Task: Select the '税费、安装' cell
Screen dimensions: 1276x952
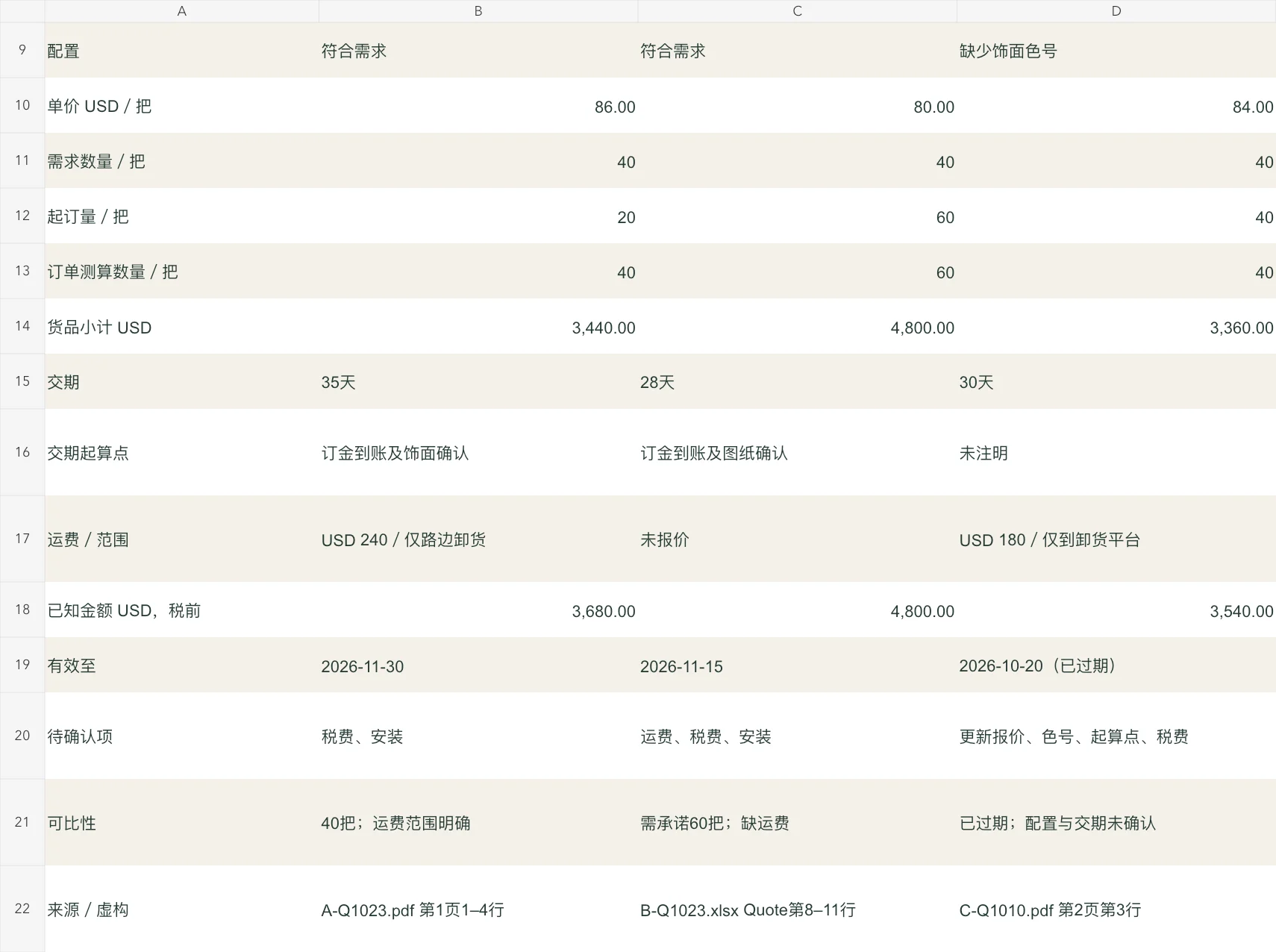Action: click(478, 736)
